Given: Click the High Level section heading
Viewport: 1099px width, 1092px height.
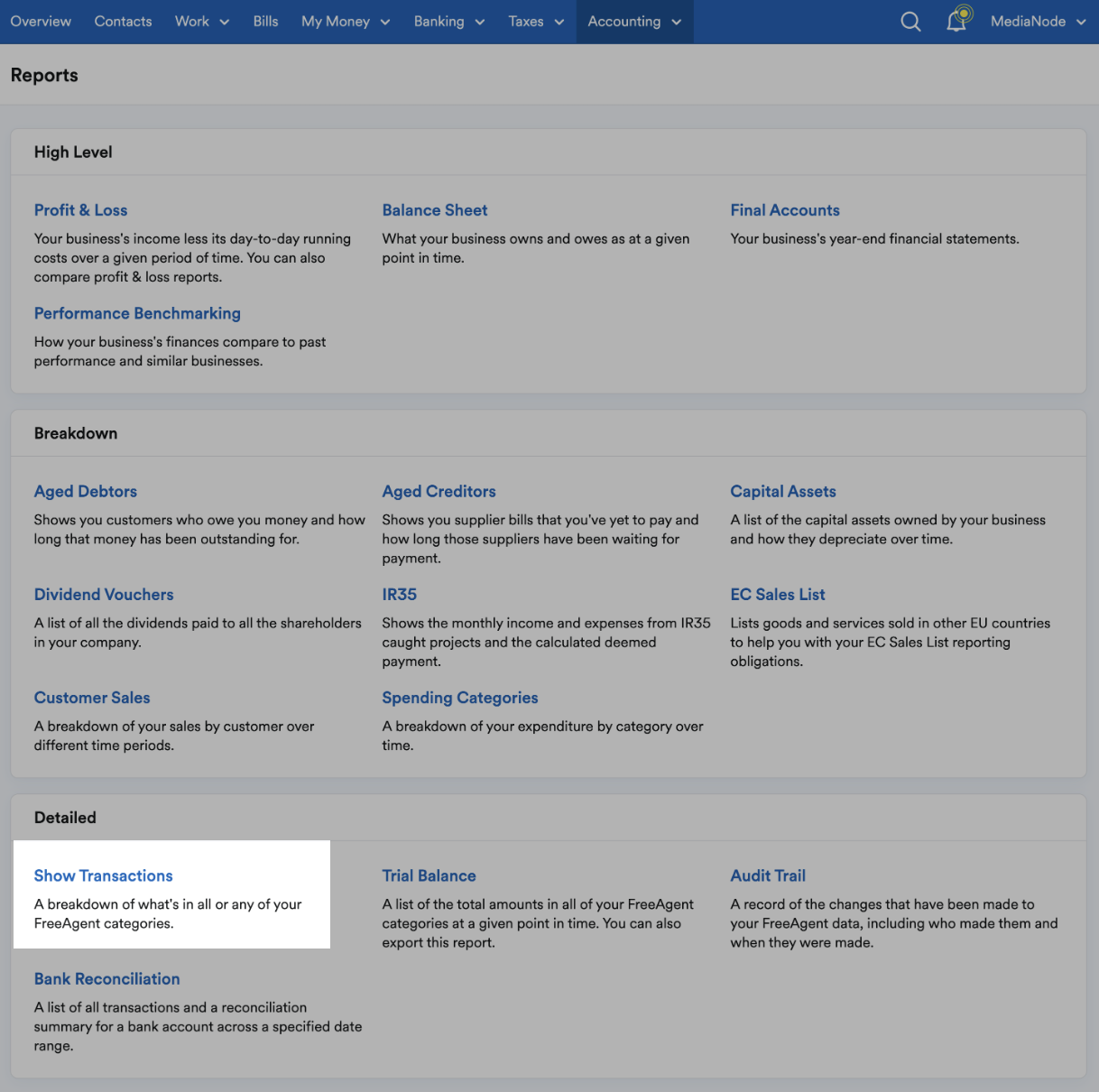Looking at the screenshot, I should point(73,153).
